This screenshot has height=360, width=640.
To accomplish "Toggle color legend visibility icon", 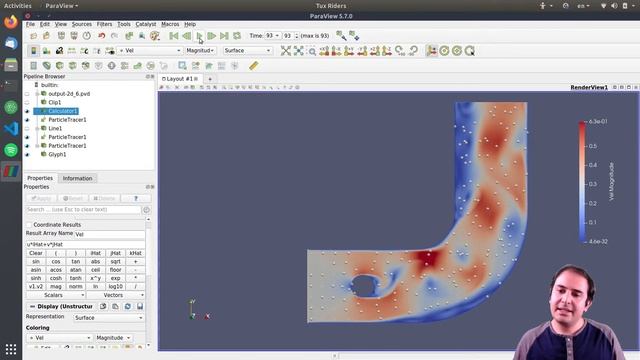I will [x=33, y=51].
